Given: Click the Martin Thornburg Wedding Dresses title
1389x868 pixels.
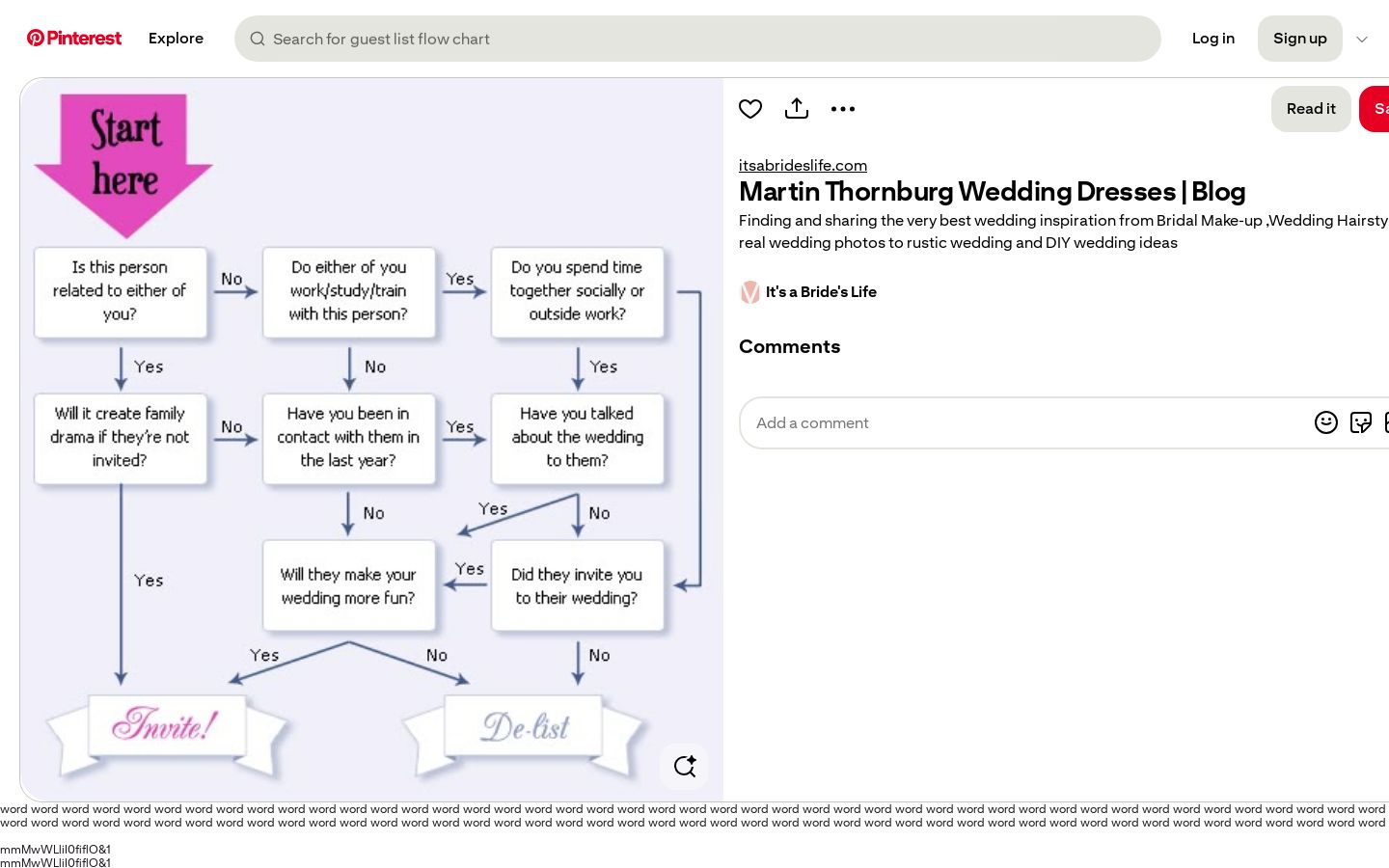Looking at the screenshot, I should click(x=993, y=191).
